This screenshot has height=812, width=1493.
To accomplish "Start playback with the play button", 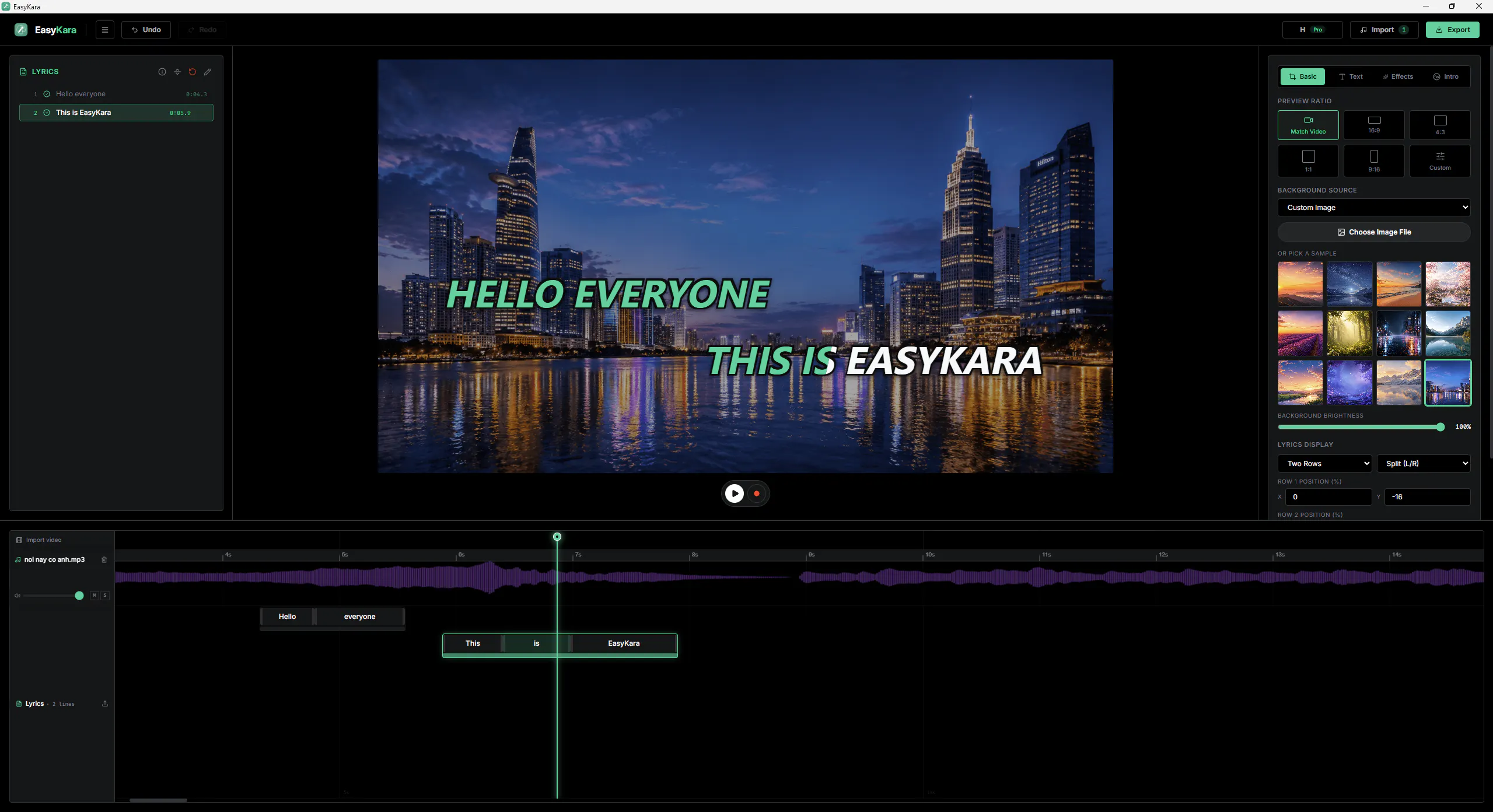I will point(735,494).
